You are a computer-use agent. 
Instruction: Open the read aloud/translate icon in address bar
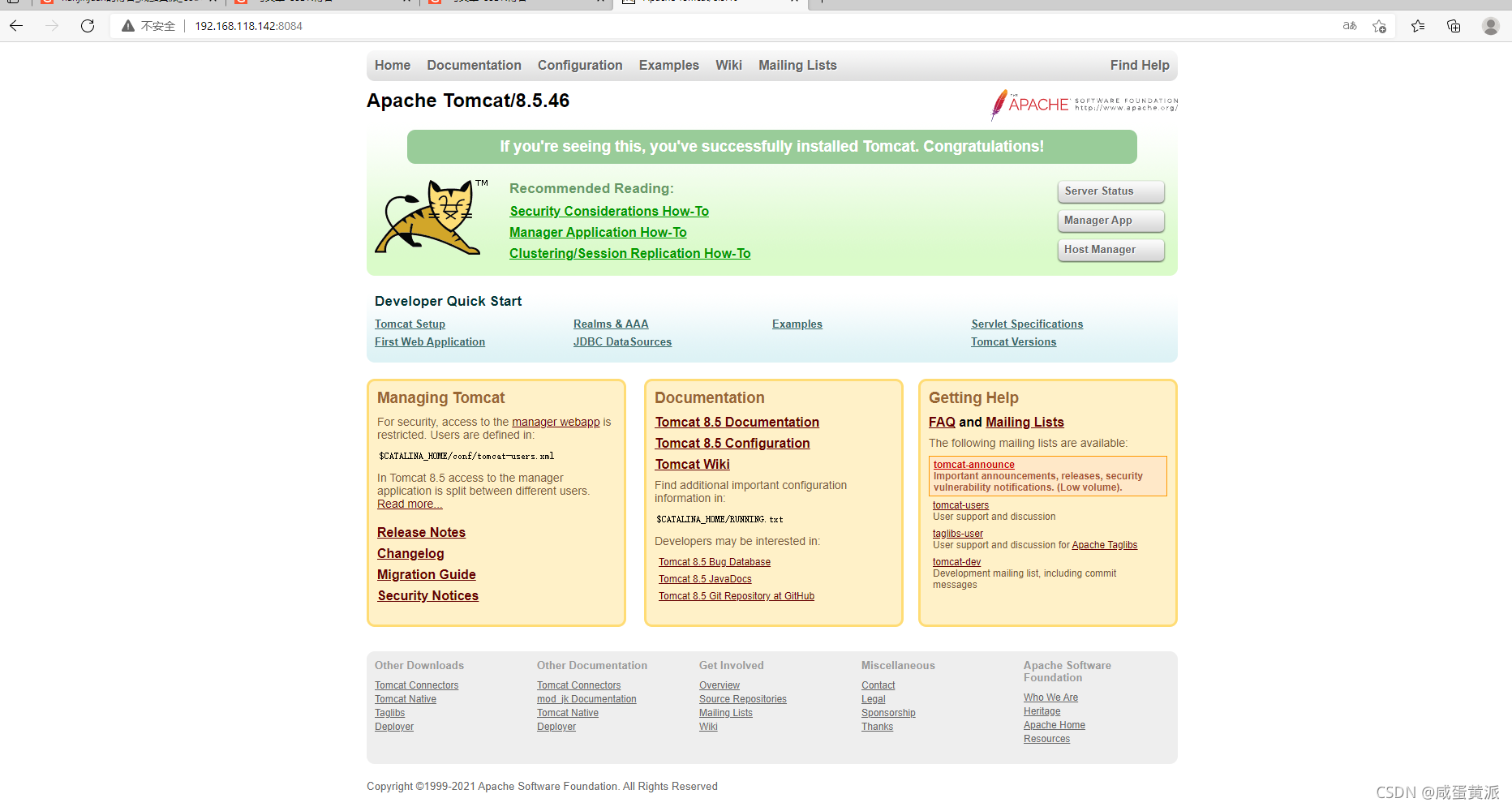[1350, 26]
